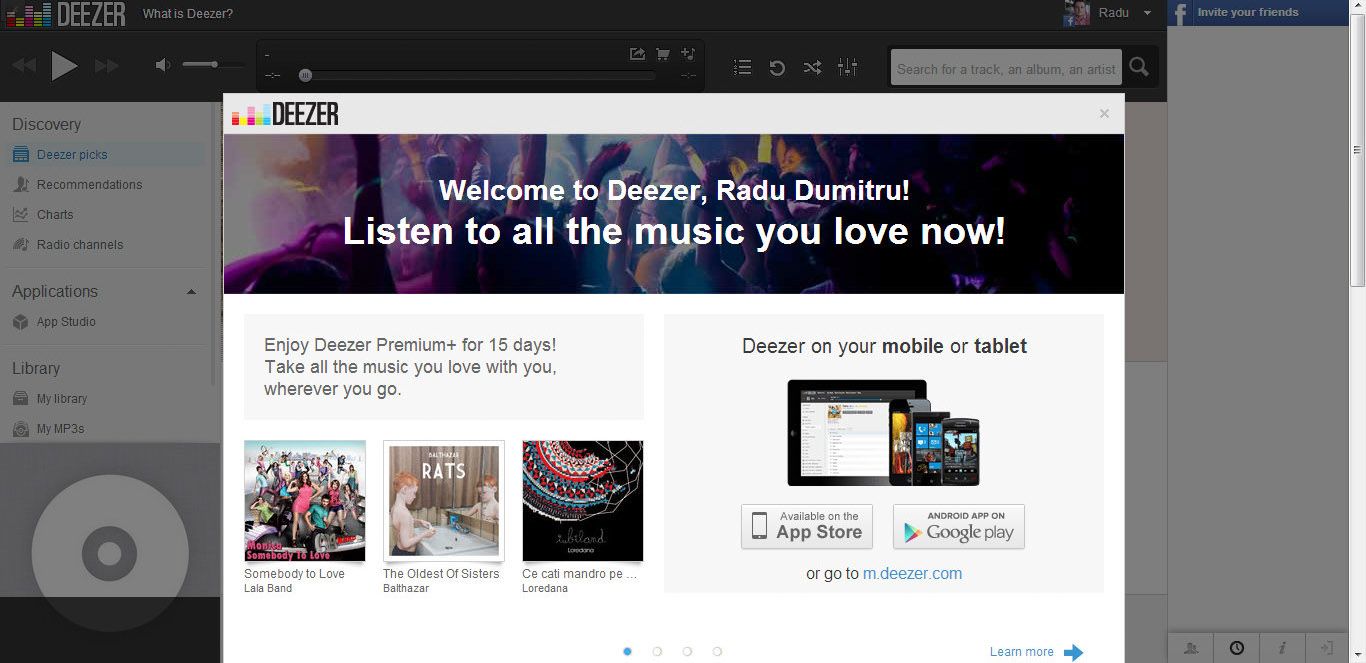Click the App Studio cube icon
Image resolution: width=1366 pixels, height=663 pixels.
20,322
